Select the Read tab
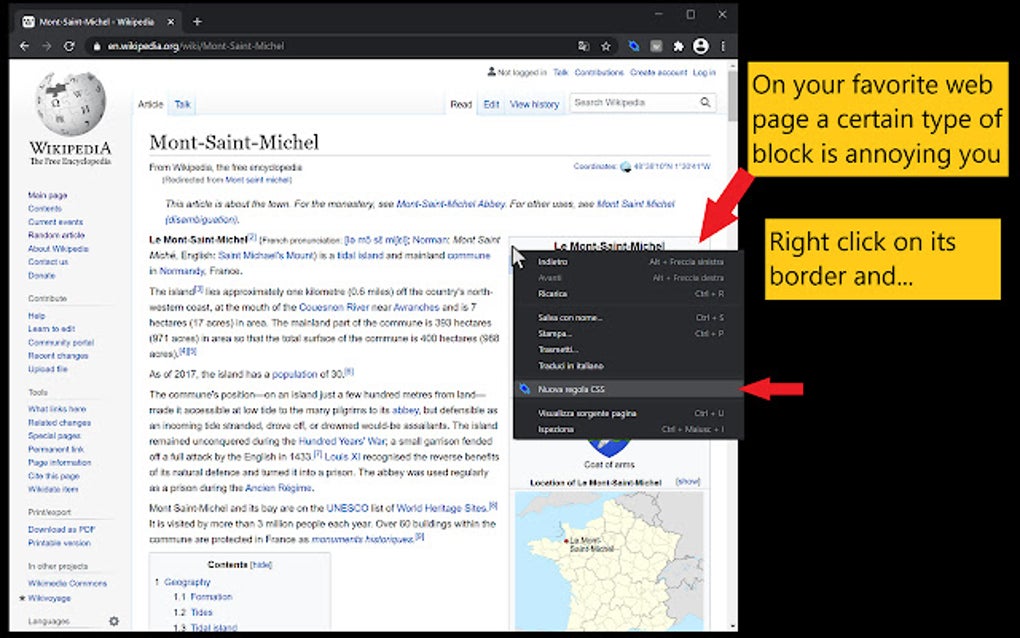The width and height of the screenshot is (1020, 638). 461,104
